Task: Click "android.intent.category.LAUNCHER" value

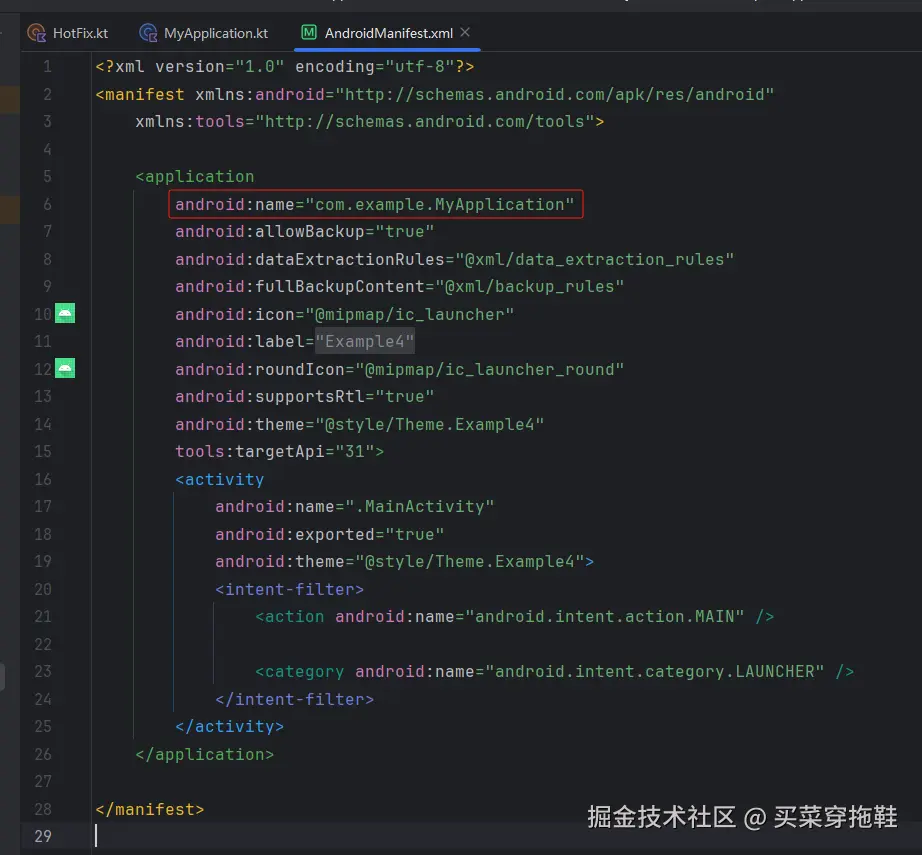Action: [x=654, y=672]
